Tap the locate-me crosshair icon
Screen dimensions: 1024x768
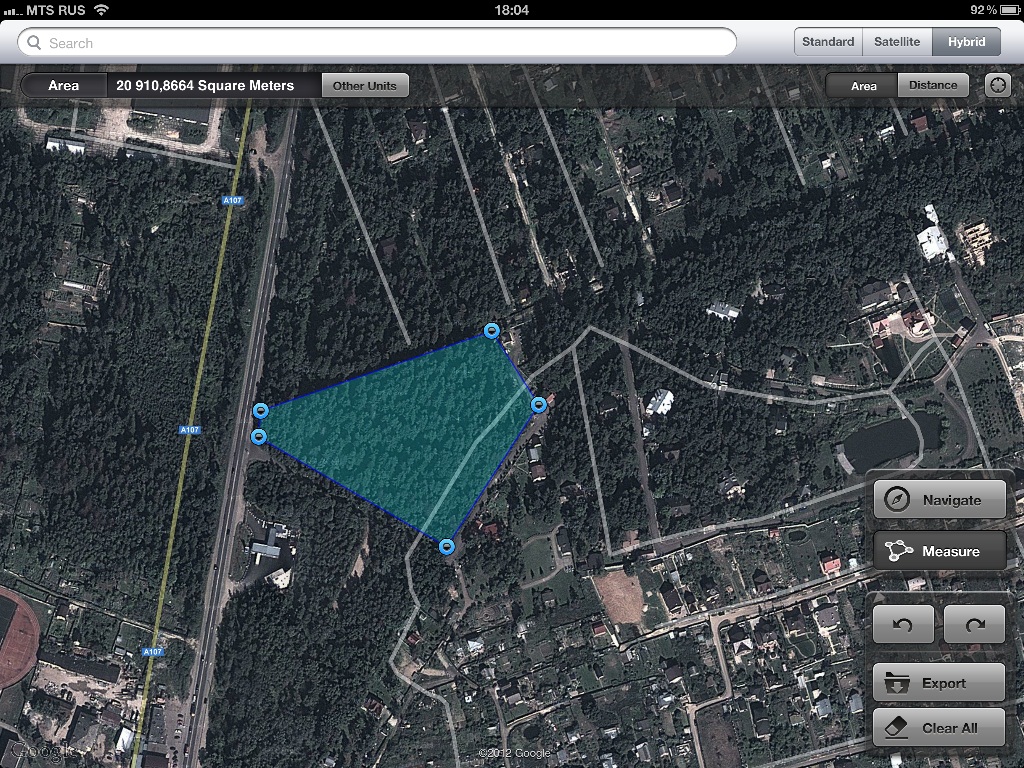[x=997, y=85]
